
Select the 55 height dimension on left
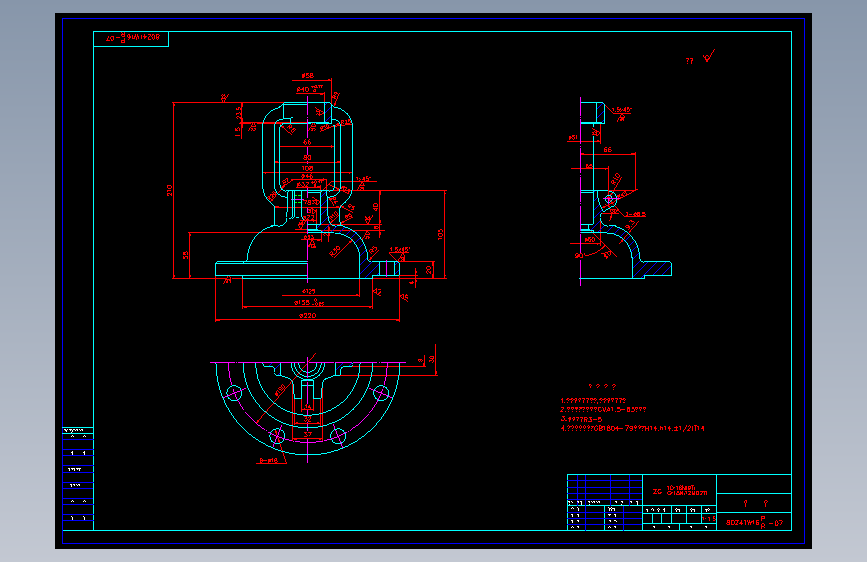[185, 255]
